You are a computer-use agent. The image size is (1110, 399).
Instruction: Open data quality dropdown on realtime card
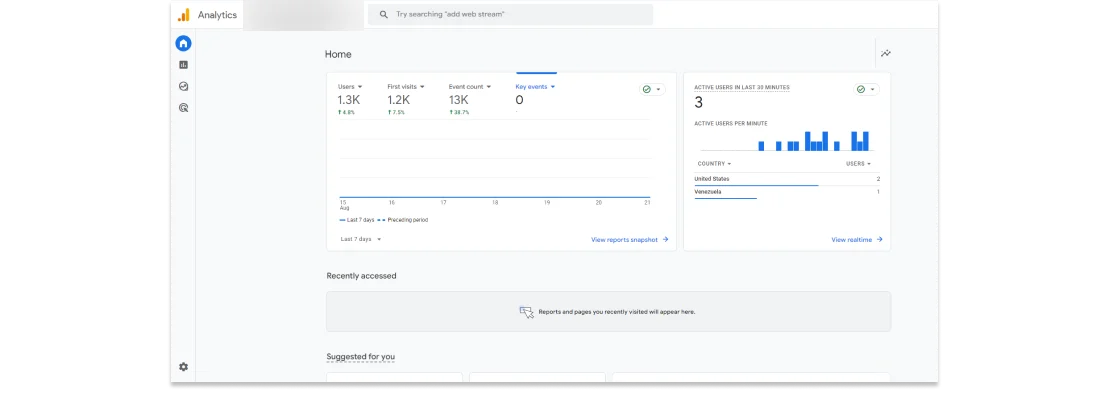point(866,89)
